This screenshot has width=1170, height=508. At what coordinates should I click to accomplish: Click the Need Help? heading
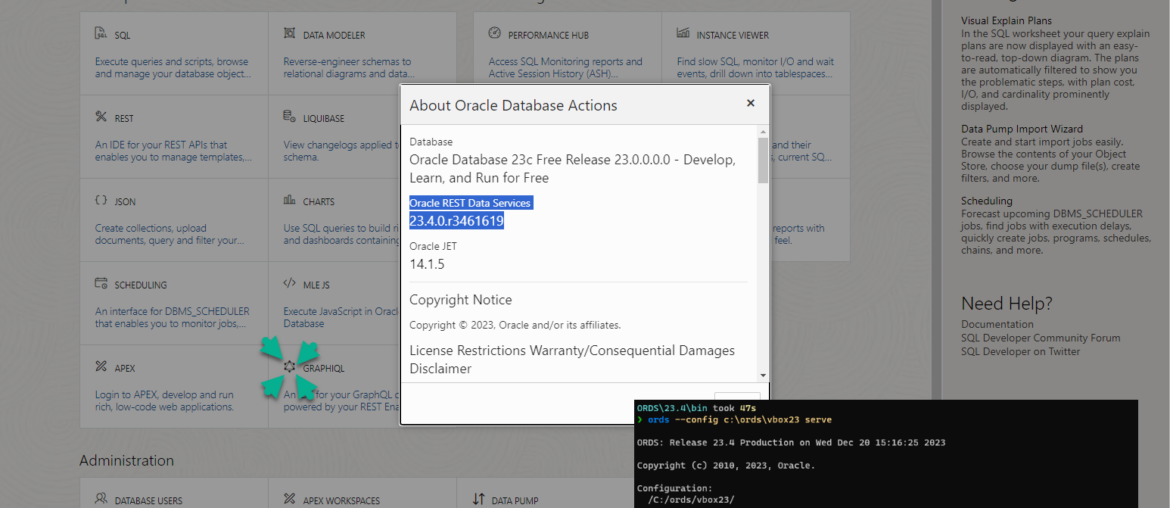pos(1007,304)
